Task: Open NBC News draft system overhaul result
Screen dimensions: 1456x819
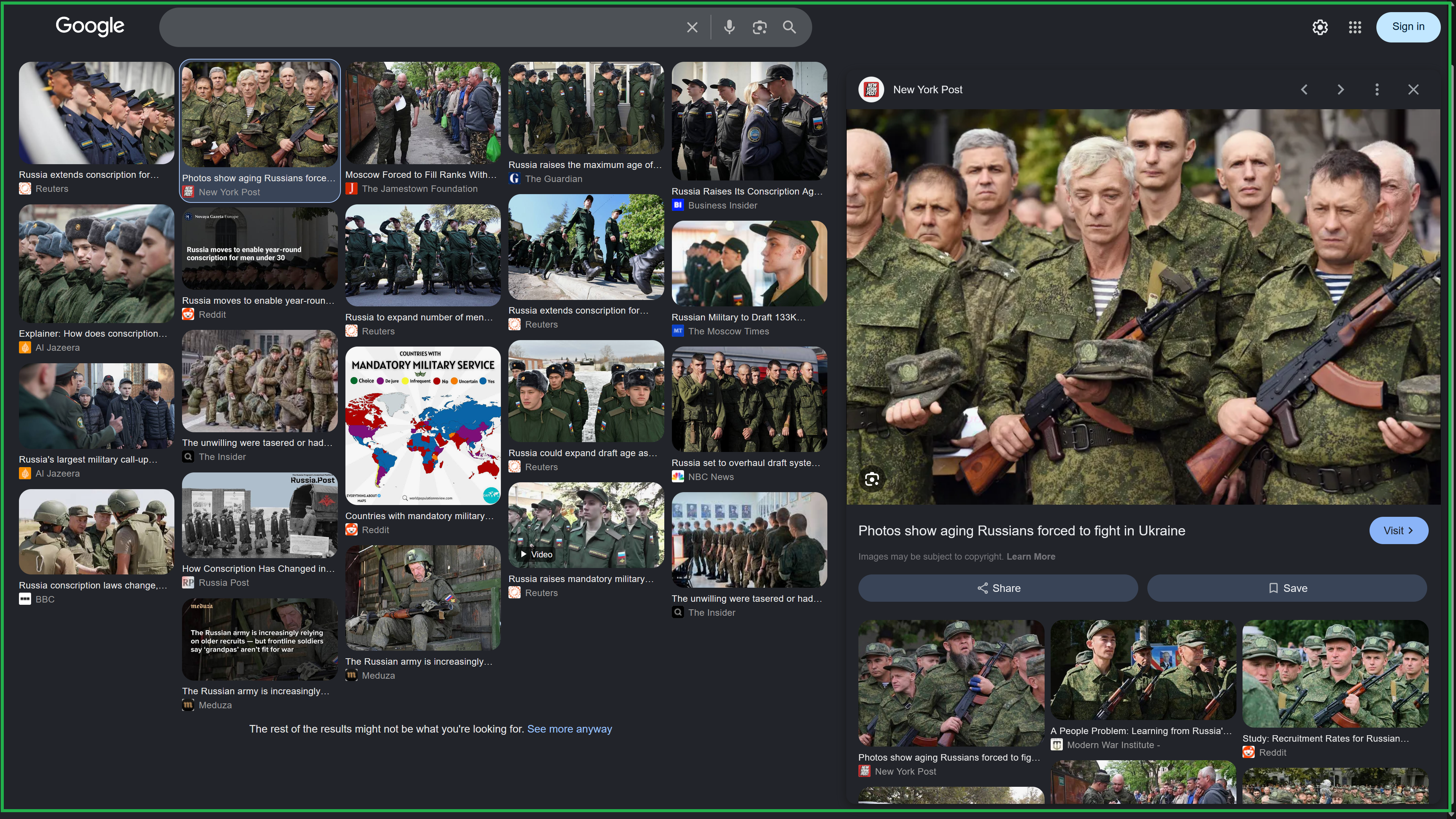Action: (x=749, y=399)
